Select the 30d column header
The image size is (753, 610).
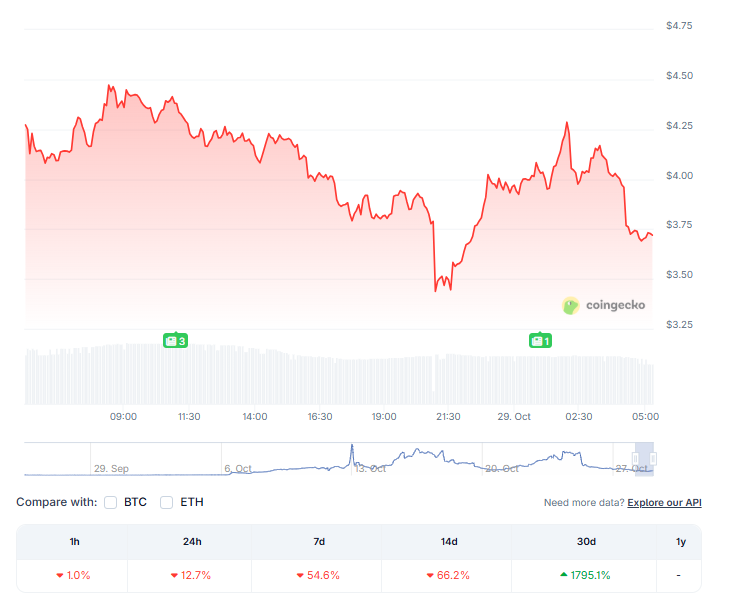click(x=586, y=541)
